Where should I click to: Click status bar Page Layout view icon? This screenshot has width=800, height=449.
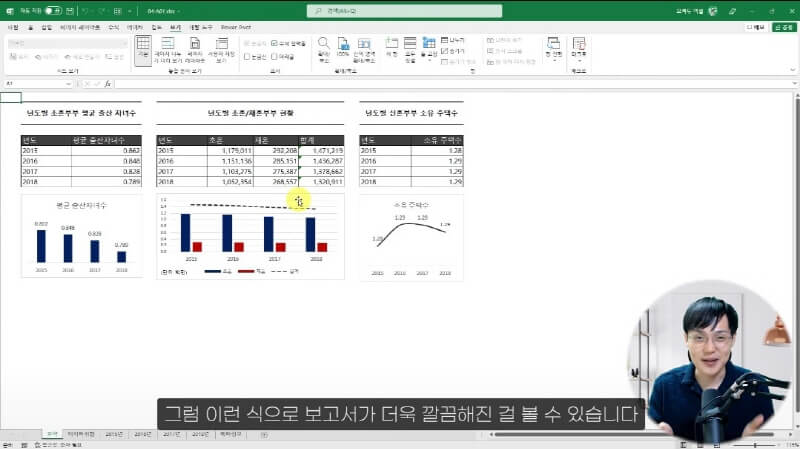click(700, 445)
